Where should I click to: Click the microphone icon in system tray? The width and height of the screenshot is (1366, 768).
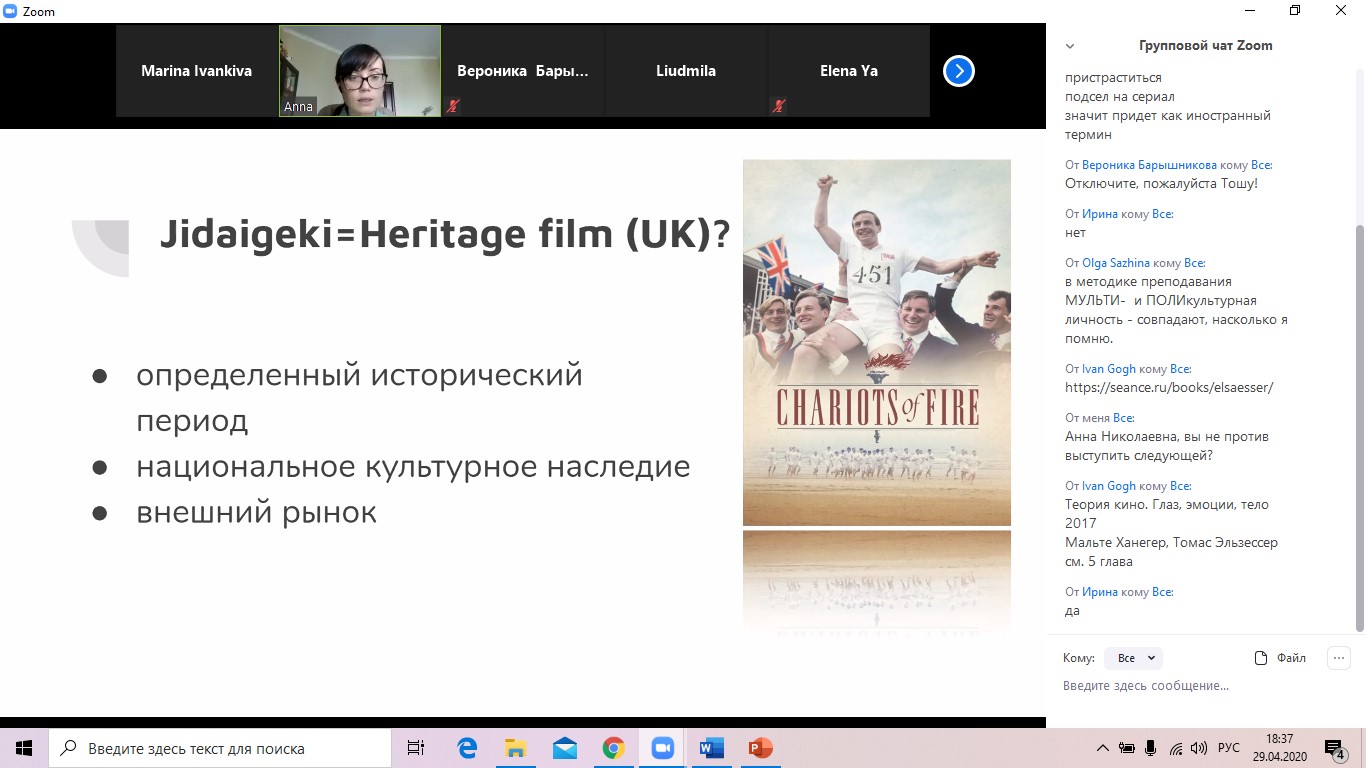tap(1151, 748)
